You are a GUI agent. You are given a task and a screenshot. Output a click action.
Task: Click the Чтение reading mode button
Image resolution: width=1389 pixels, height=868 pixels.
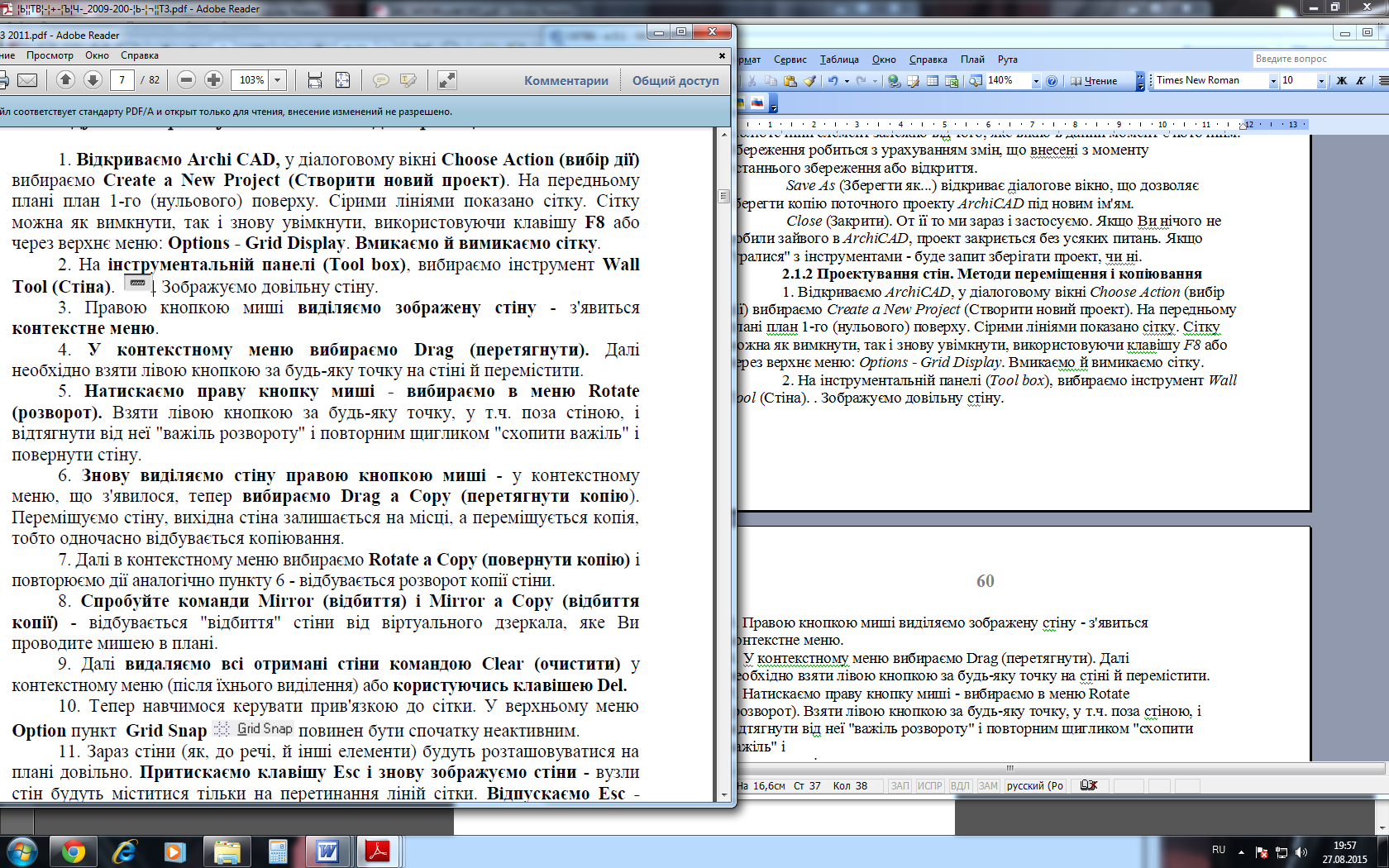click(1094, 81)
